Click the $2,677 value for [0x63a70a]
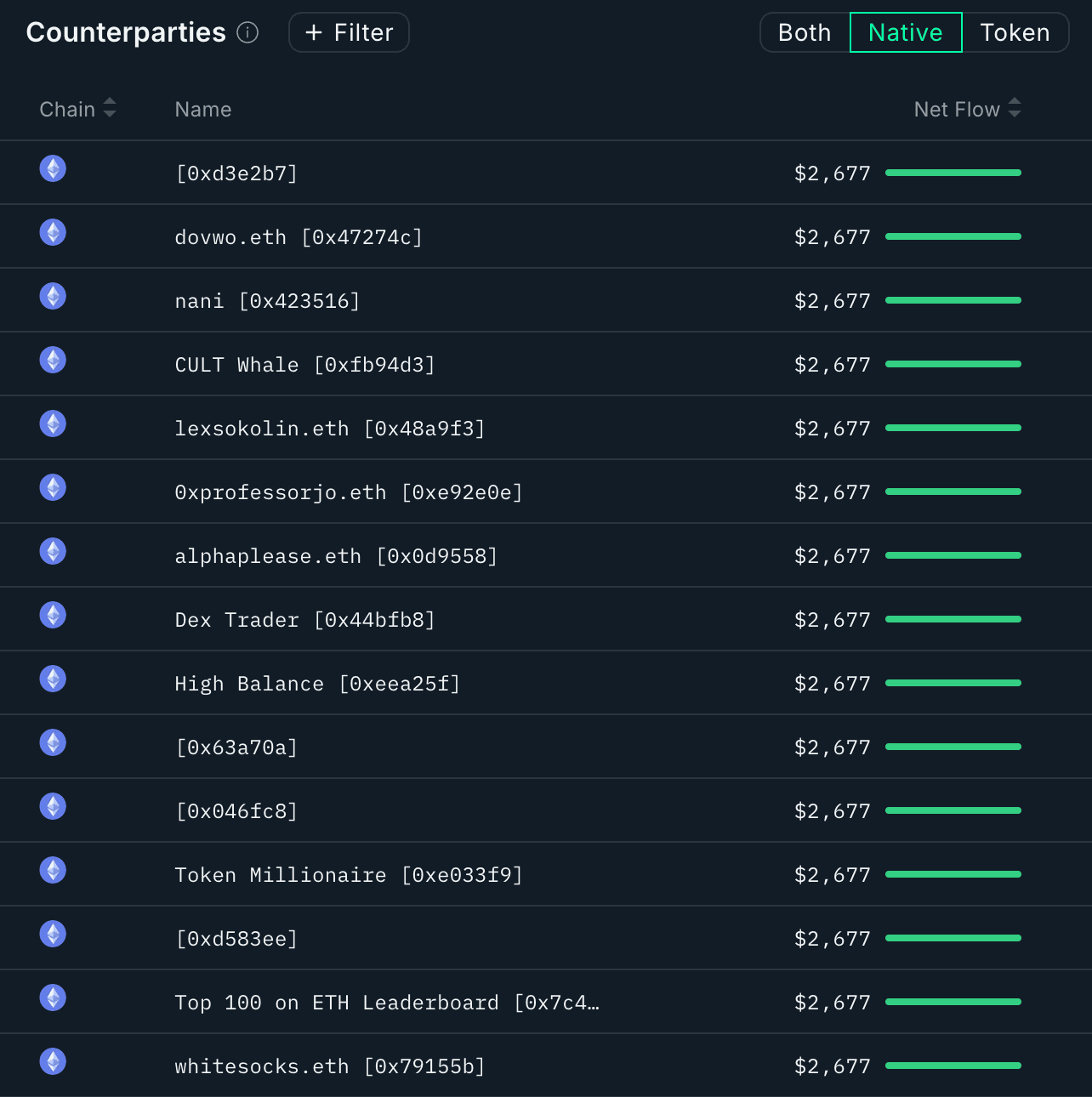Viewport: 1092px width, 1097px height. [x=832, y=747]
